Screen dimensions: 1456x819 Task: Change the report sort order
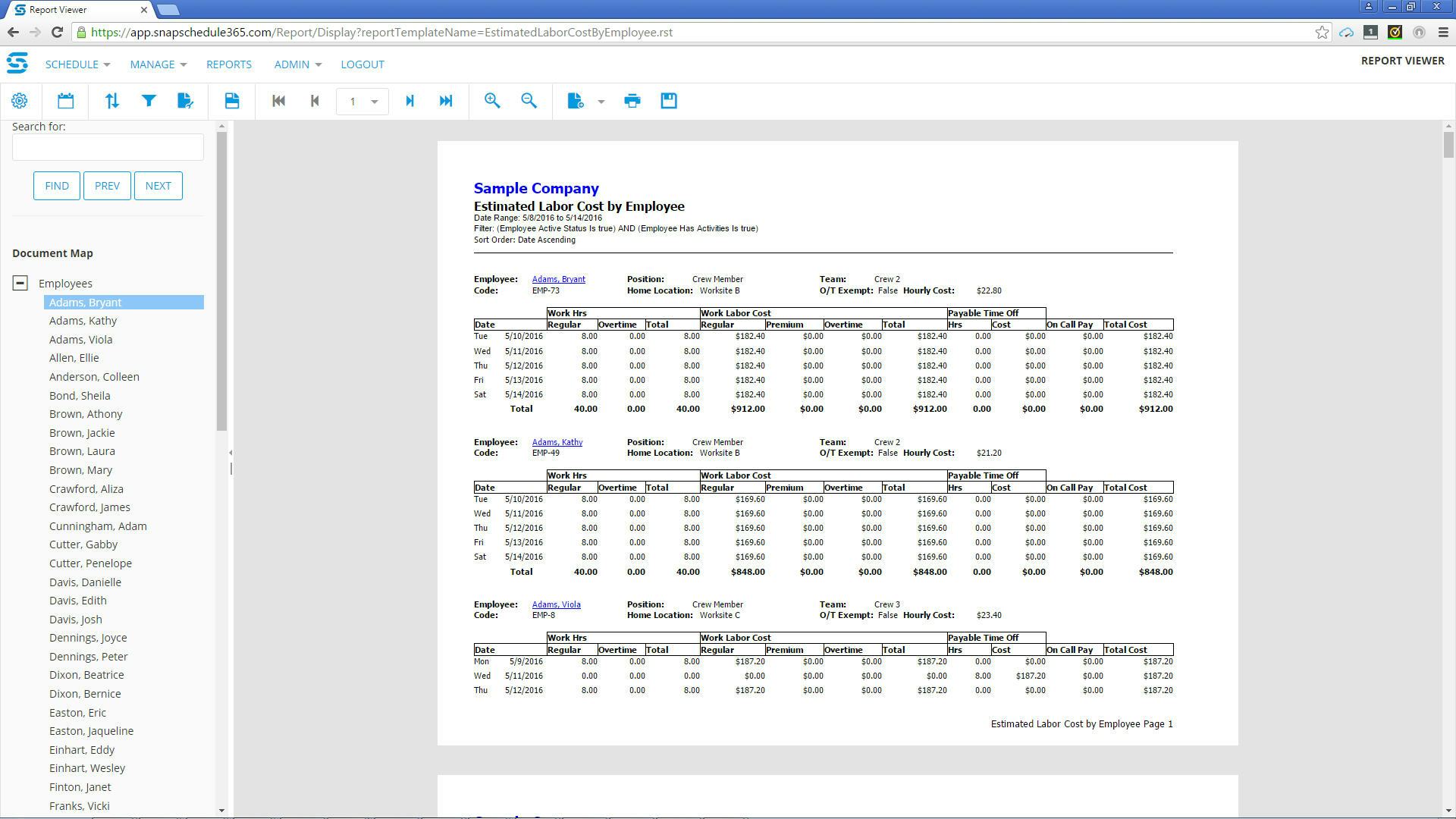[112, 100]
